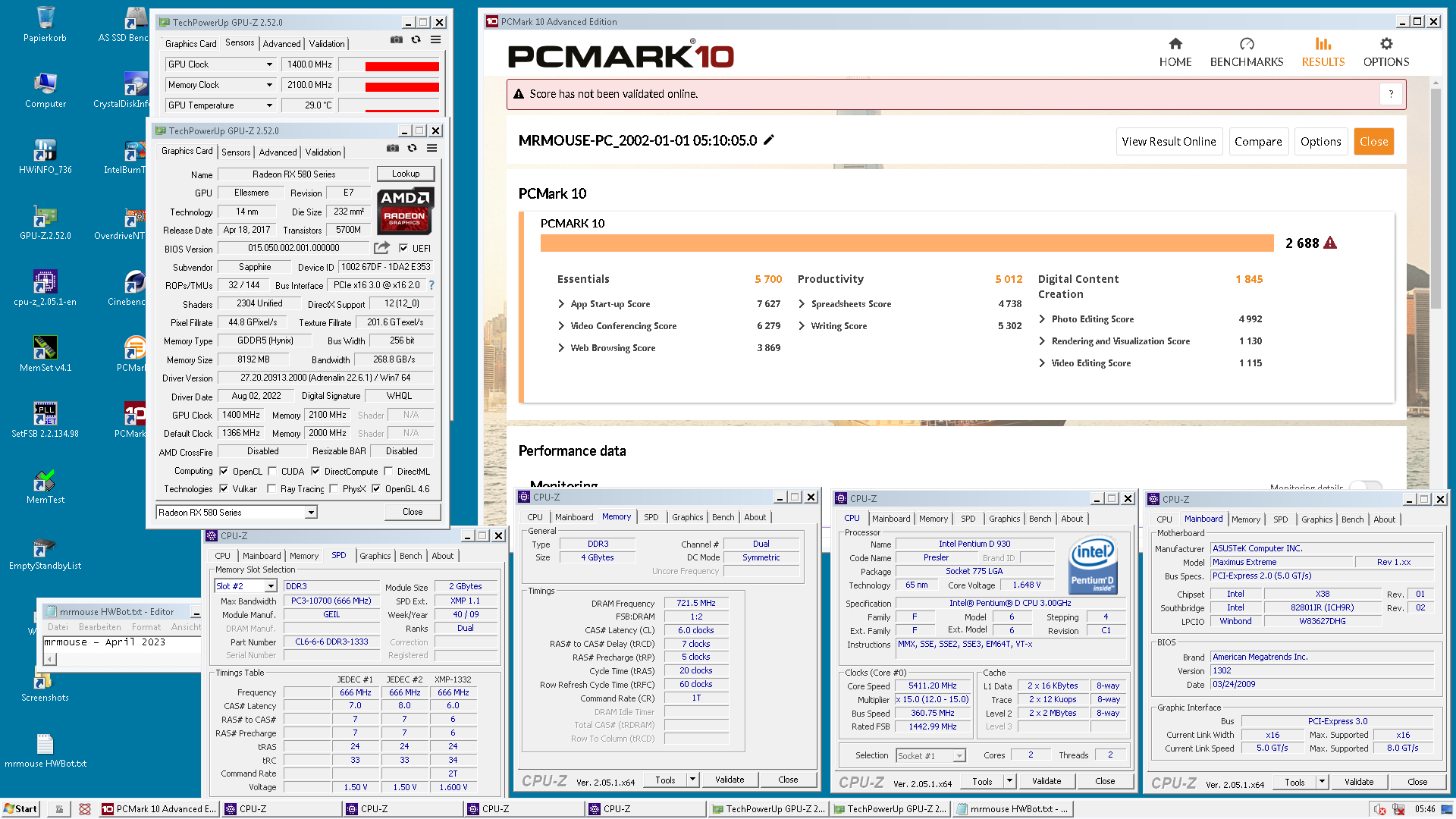Open PCMark 10 Options gear
1456x819 pixels.
coord(1386,52)
